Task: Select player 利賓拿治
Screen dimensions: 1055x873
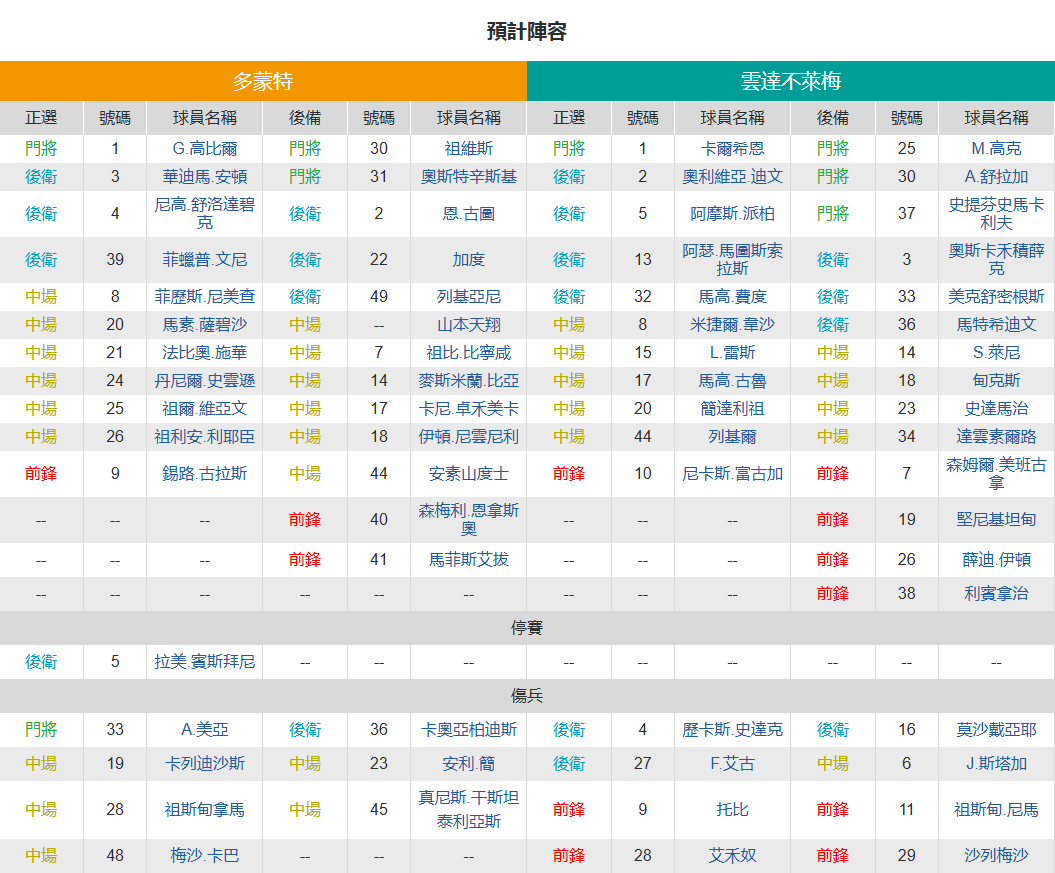Action: pos(996,593)
